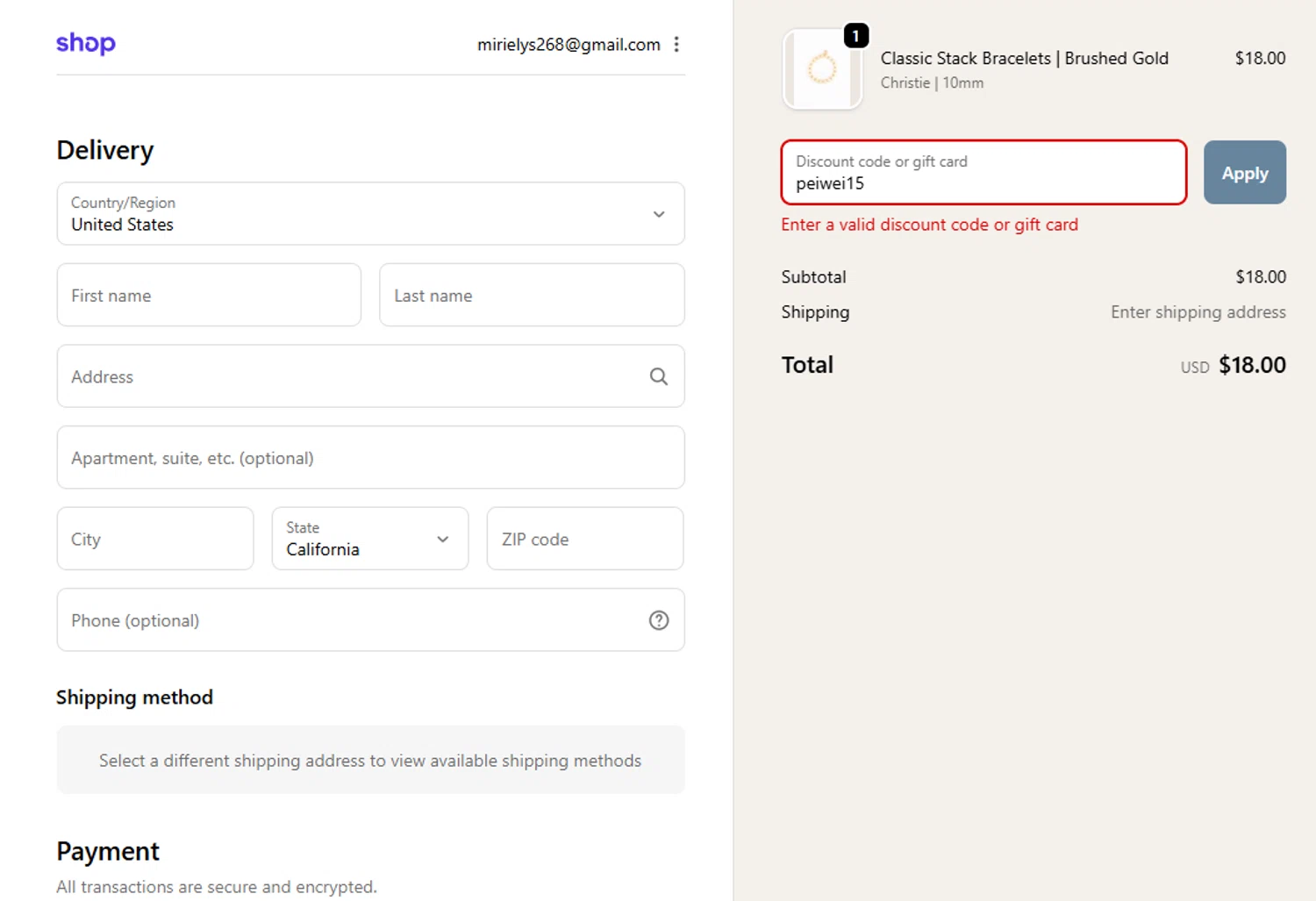
Task: Click the discount code field containing peiwei15
Action: 983,172
